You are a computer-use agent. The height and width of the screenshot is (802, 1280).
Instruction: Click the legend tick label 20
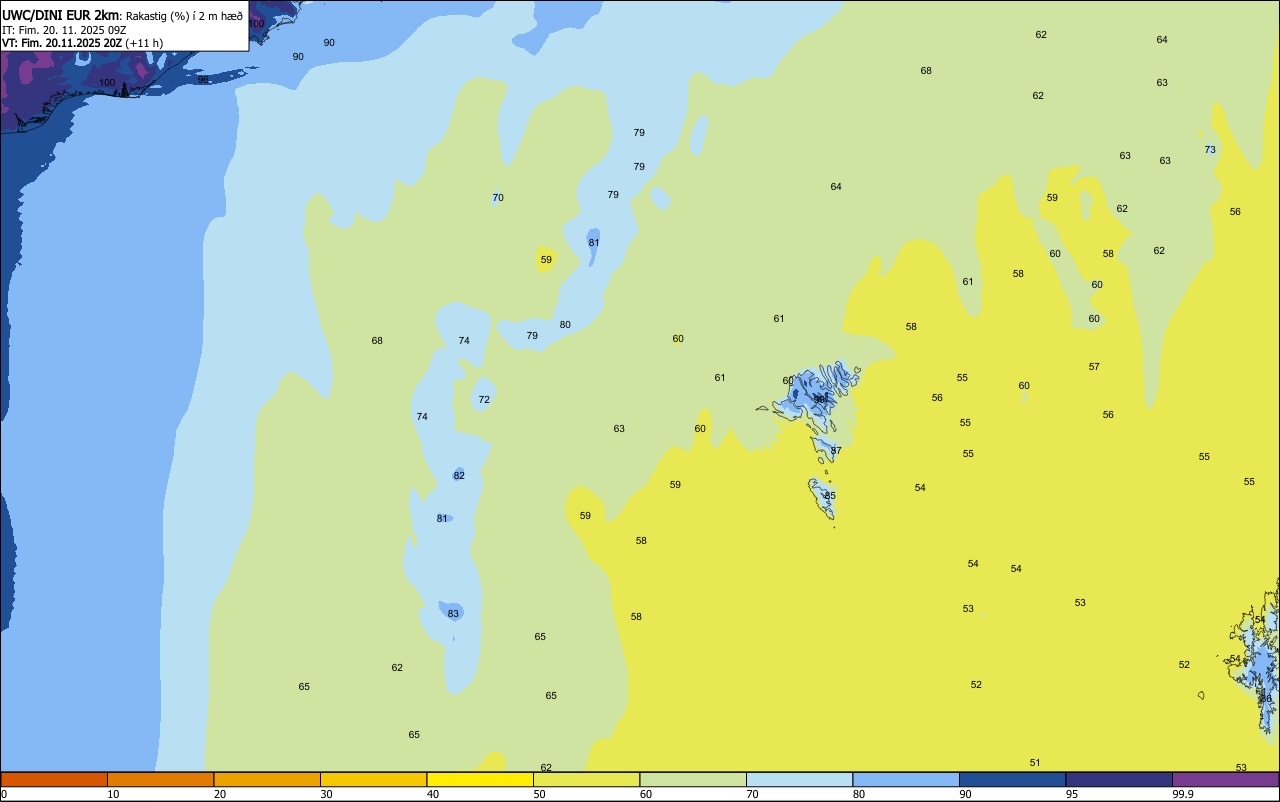(x=220, y=794)
